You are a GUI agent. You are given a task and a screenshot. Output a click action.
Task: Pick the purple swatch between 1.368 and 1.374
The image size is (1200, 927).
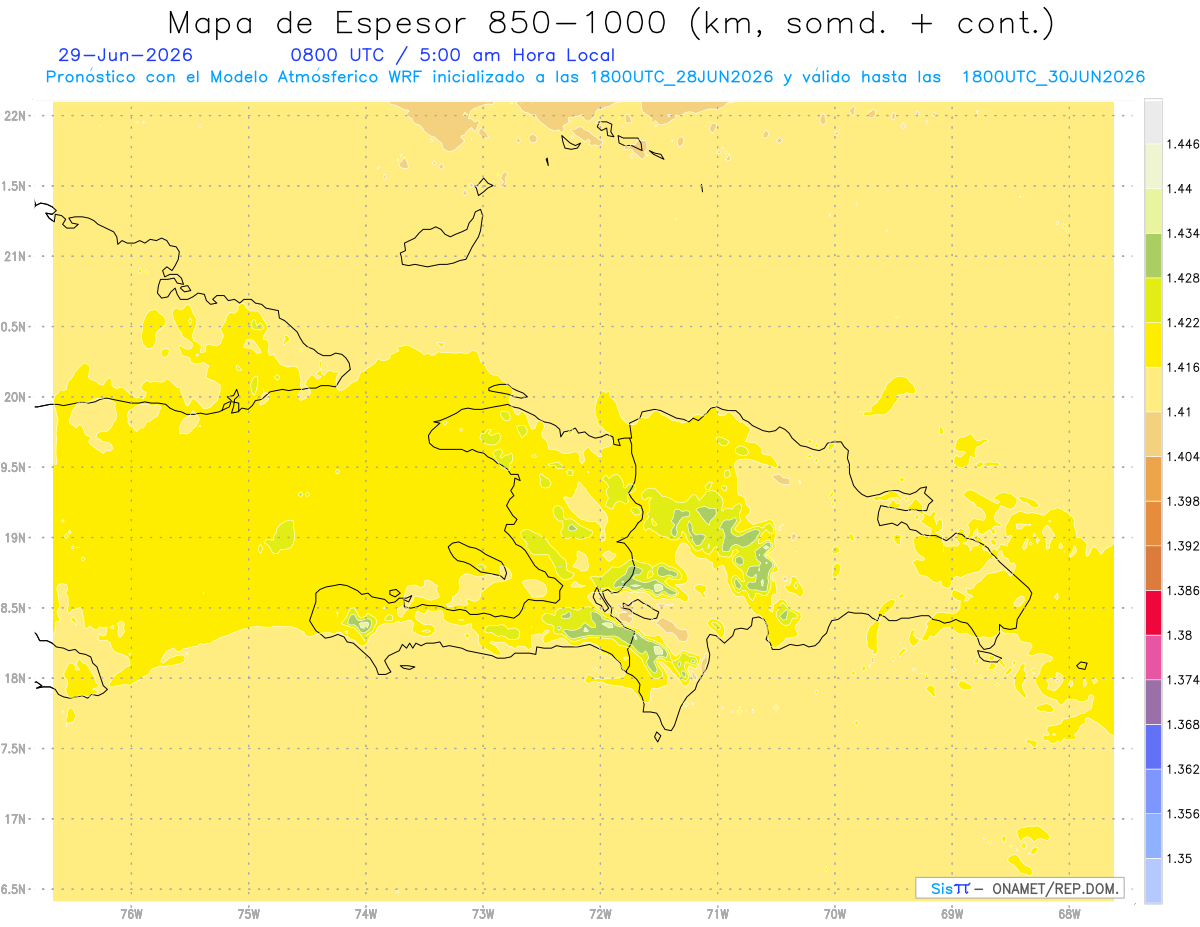(x=1153, y=702)
